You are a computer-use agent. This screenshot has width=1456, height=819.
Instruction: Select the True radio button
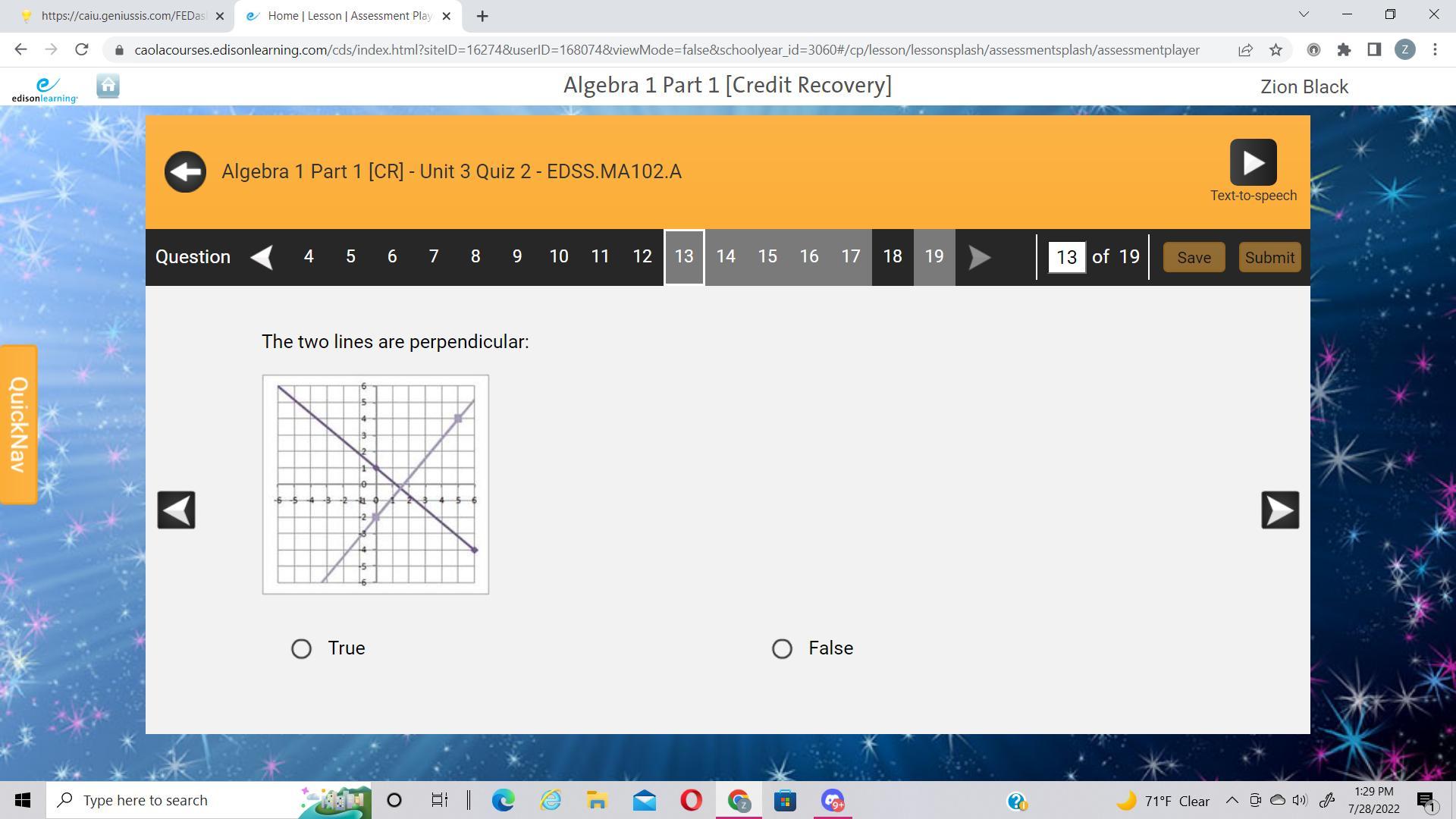pyautogui.click(x=301, y=648)
